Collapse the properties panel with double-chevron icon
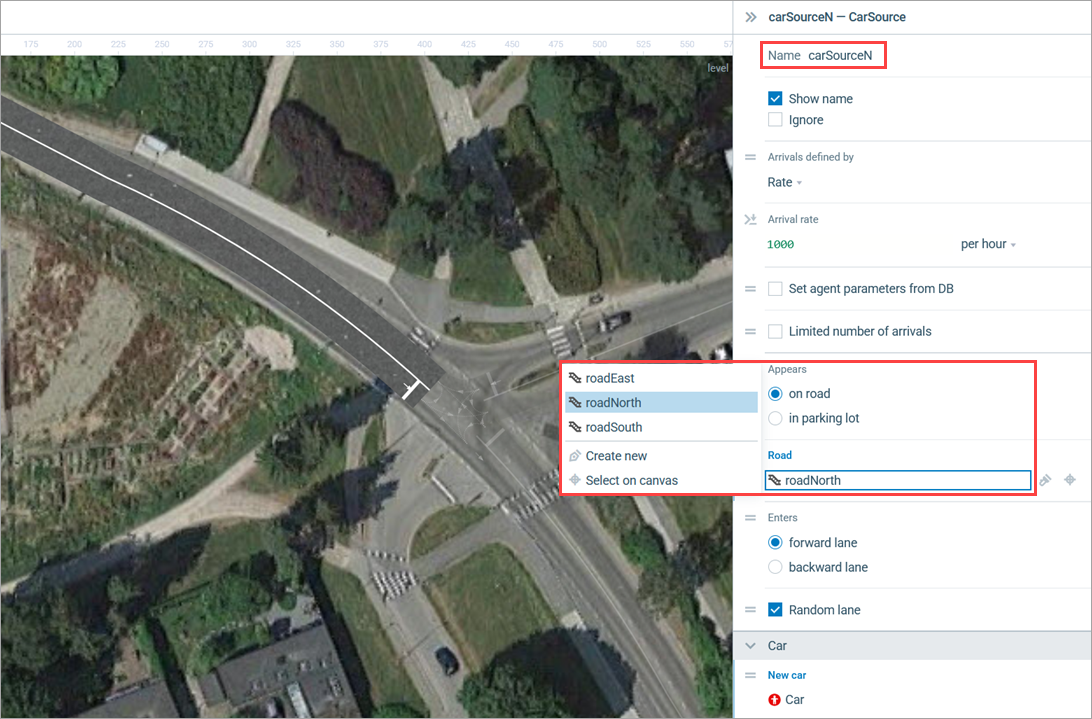The width and height of the screenshot is (1092, 719). [x=751, y=17]
